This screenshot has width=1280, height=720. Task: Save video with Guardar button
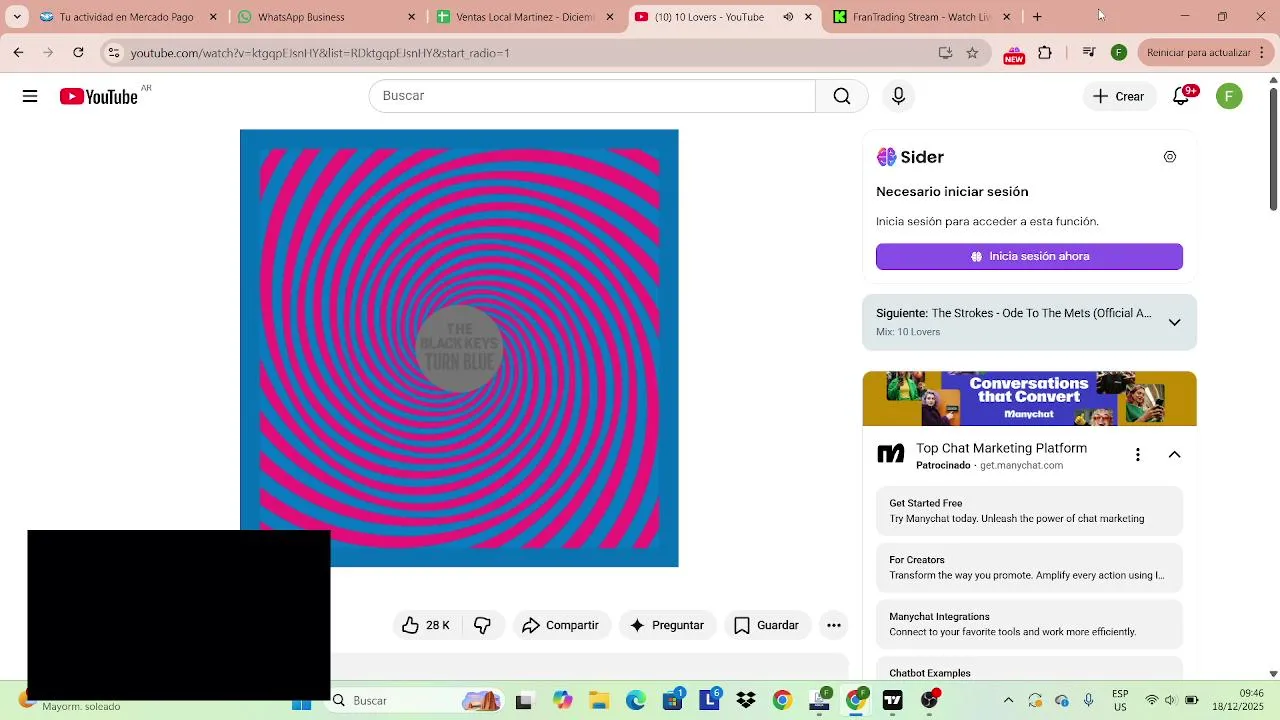click(x=767, y=625)
